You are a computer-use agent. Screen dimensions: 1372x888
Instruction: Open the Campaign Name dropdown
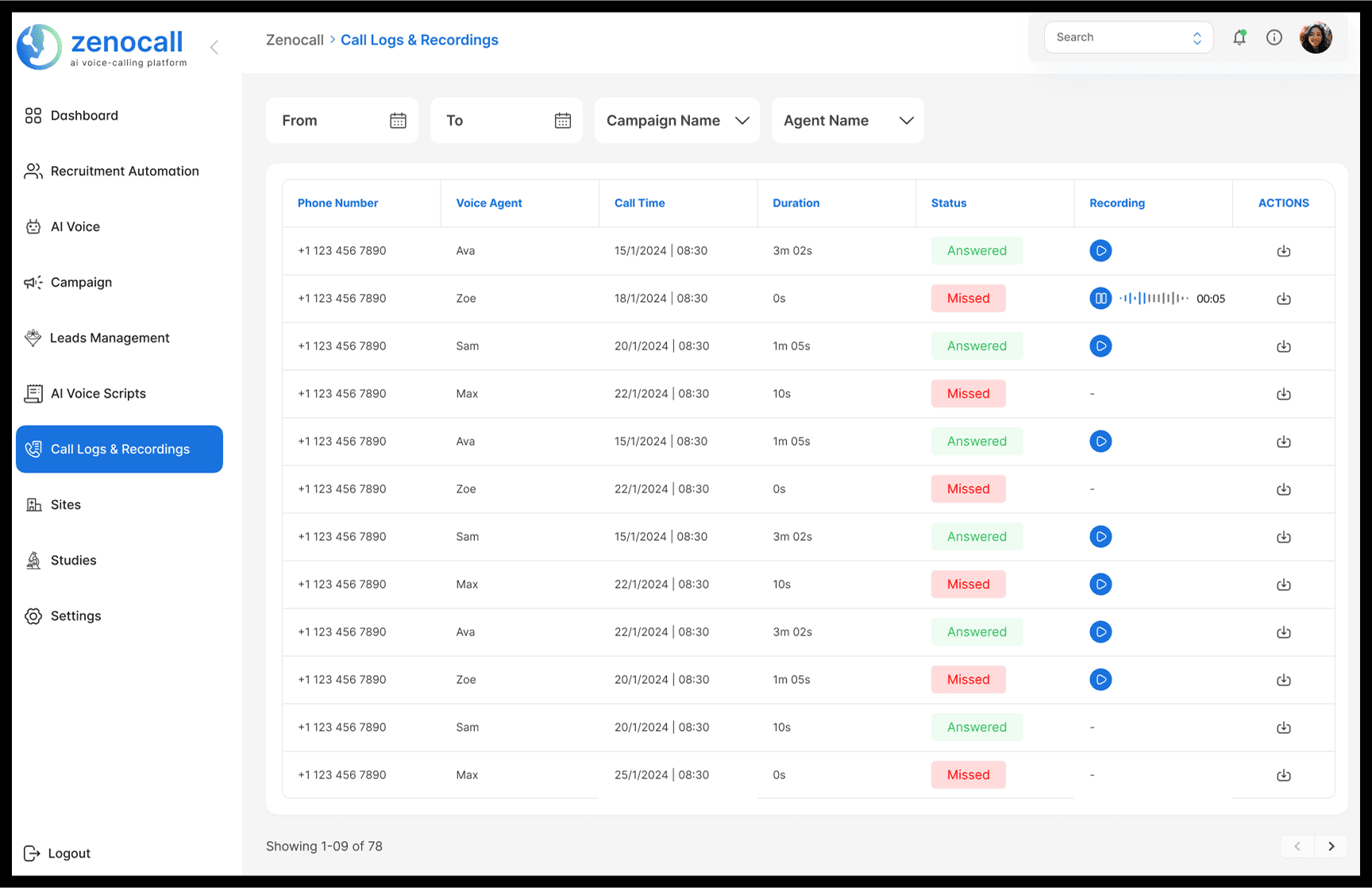click(676, 120)
